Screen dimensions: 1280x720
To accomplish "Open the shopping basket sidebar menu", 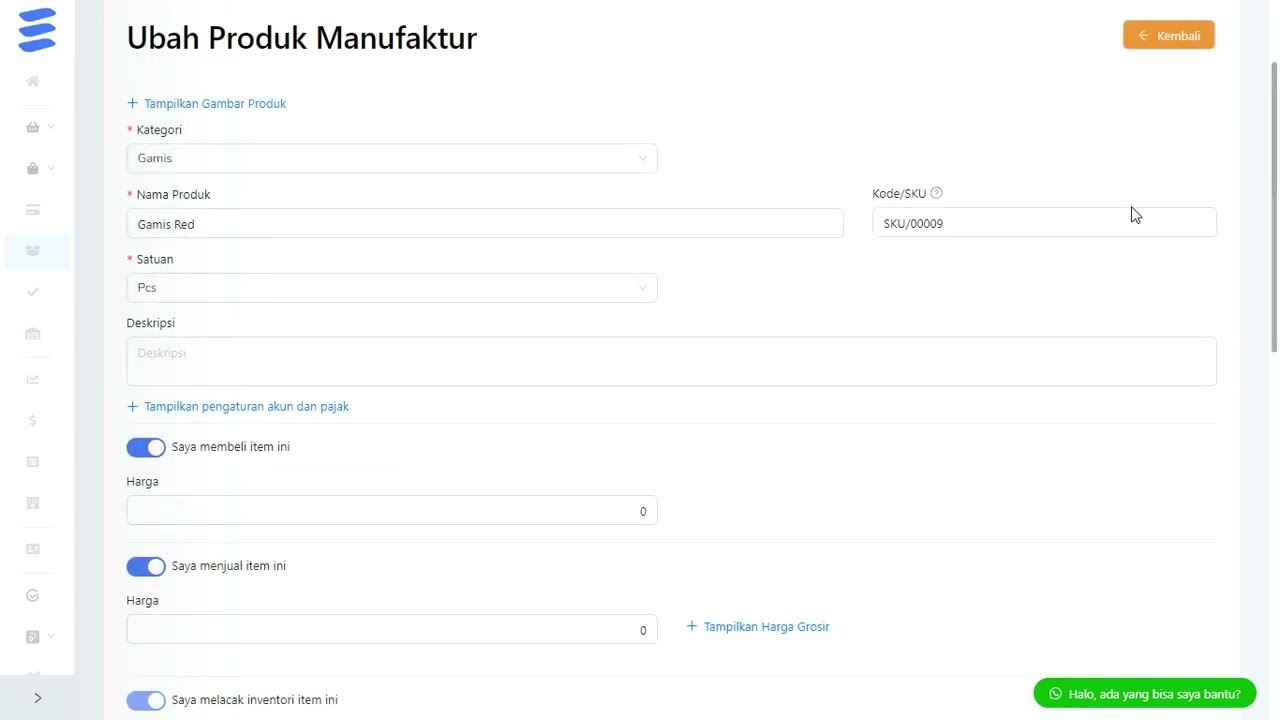I will (x=33, y=127).
